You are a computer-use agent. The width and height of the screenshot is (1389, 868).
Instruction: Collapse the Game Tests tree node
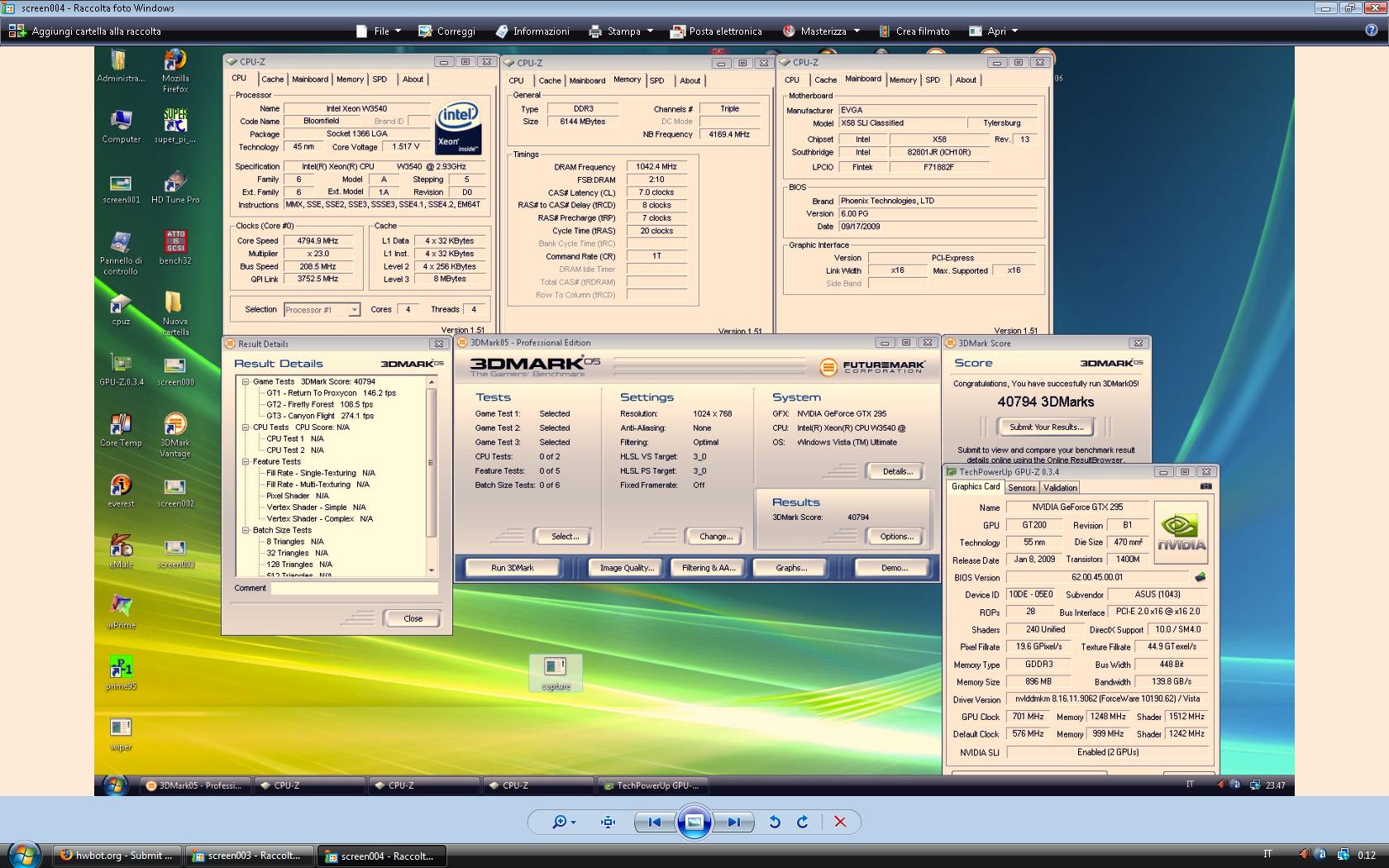coord(246,382)
